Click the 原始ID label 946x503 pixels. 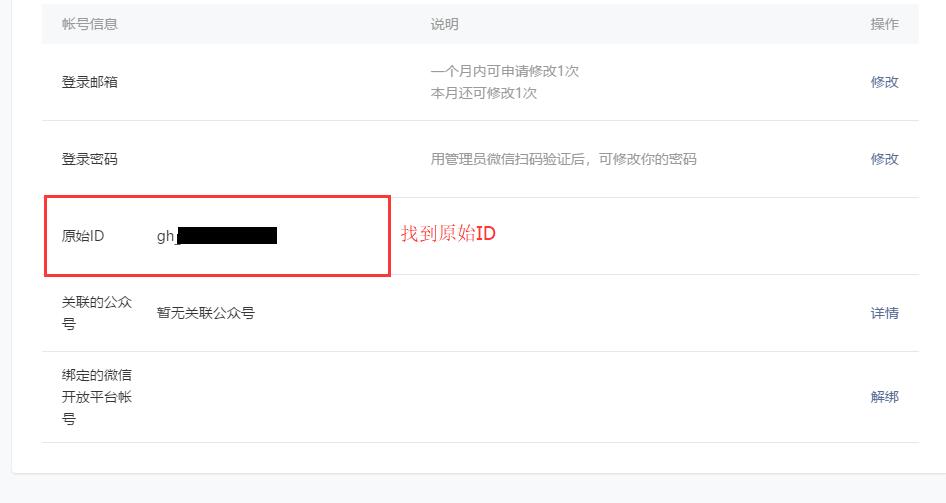click(83, 236)
